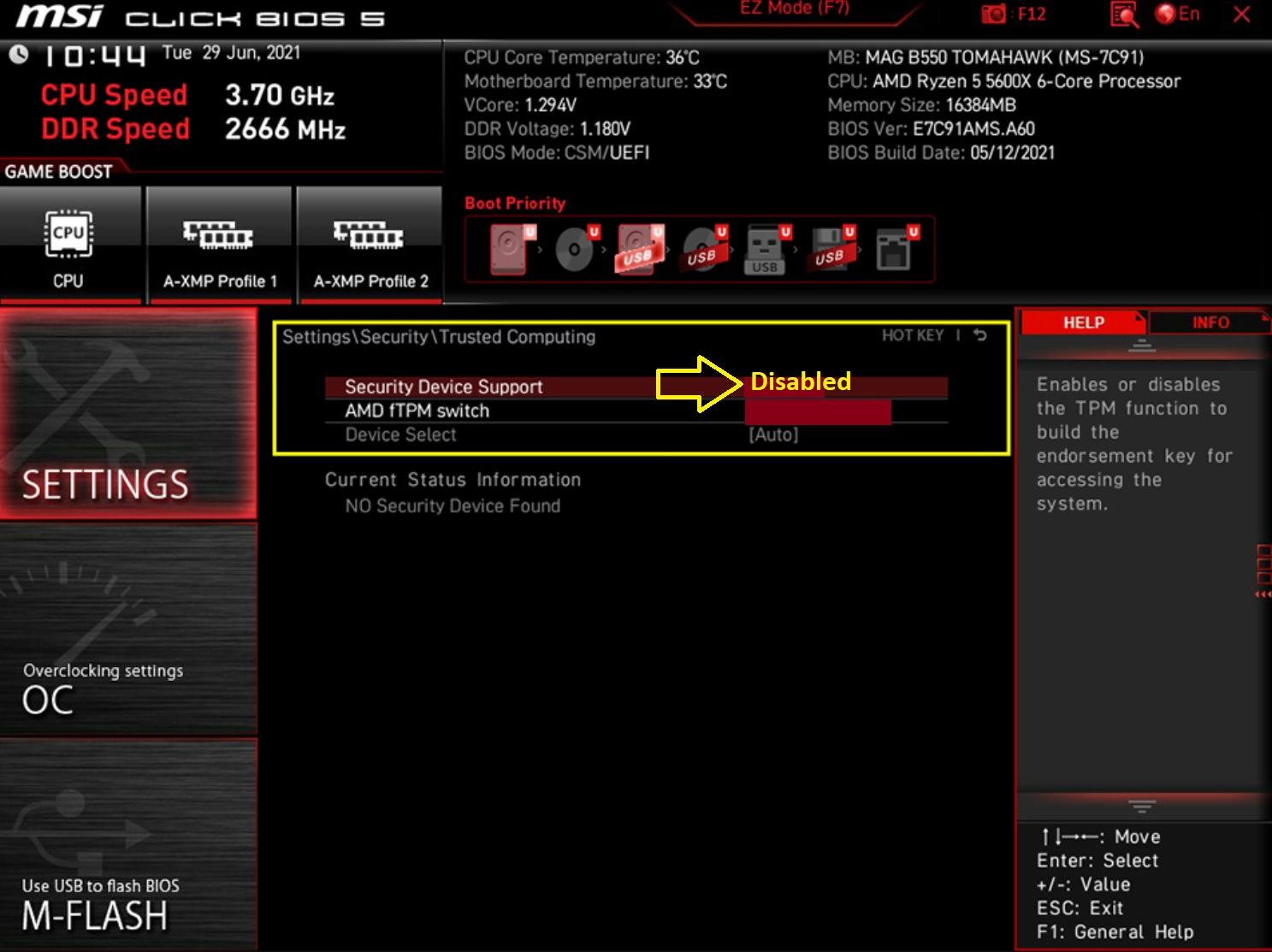Click the DDR Voltage: 1.180V reading
The width and height of the screenshot is (1272, 952).
click(547, 129)
